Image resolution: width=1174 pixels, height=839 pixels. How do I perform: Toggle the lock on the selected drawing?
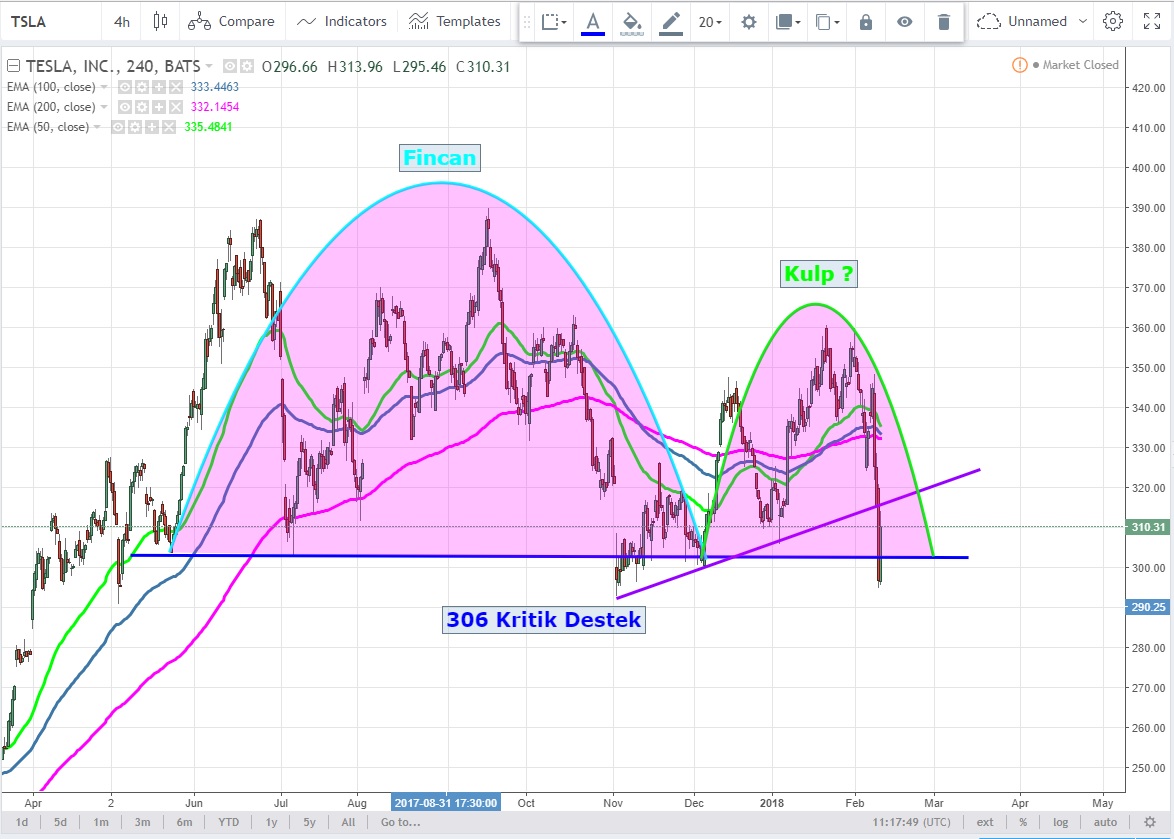[866, 21]
